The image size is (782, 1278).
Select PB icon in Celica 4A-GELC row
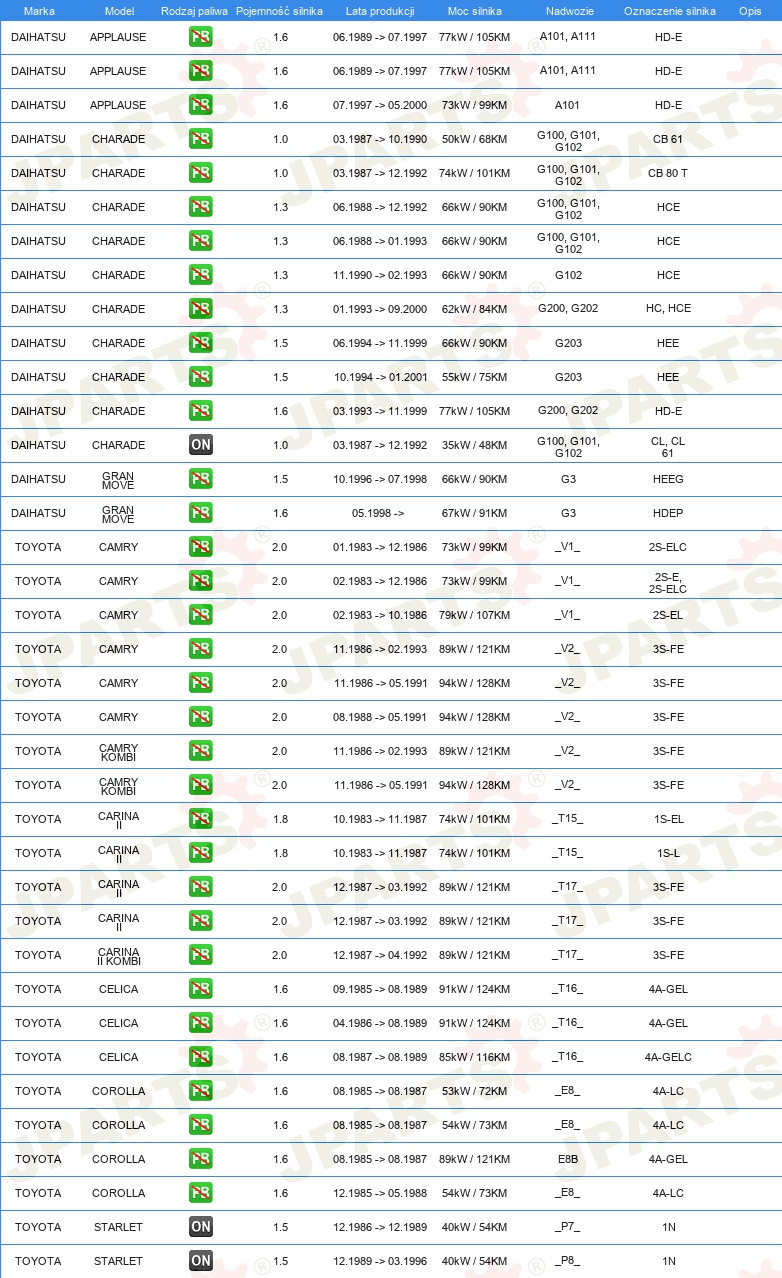tap(200, 1057)
